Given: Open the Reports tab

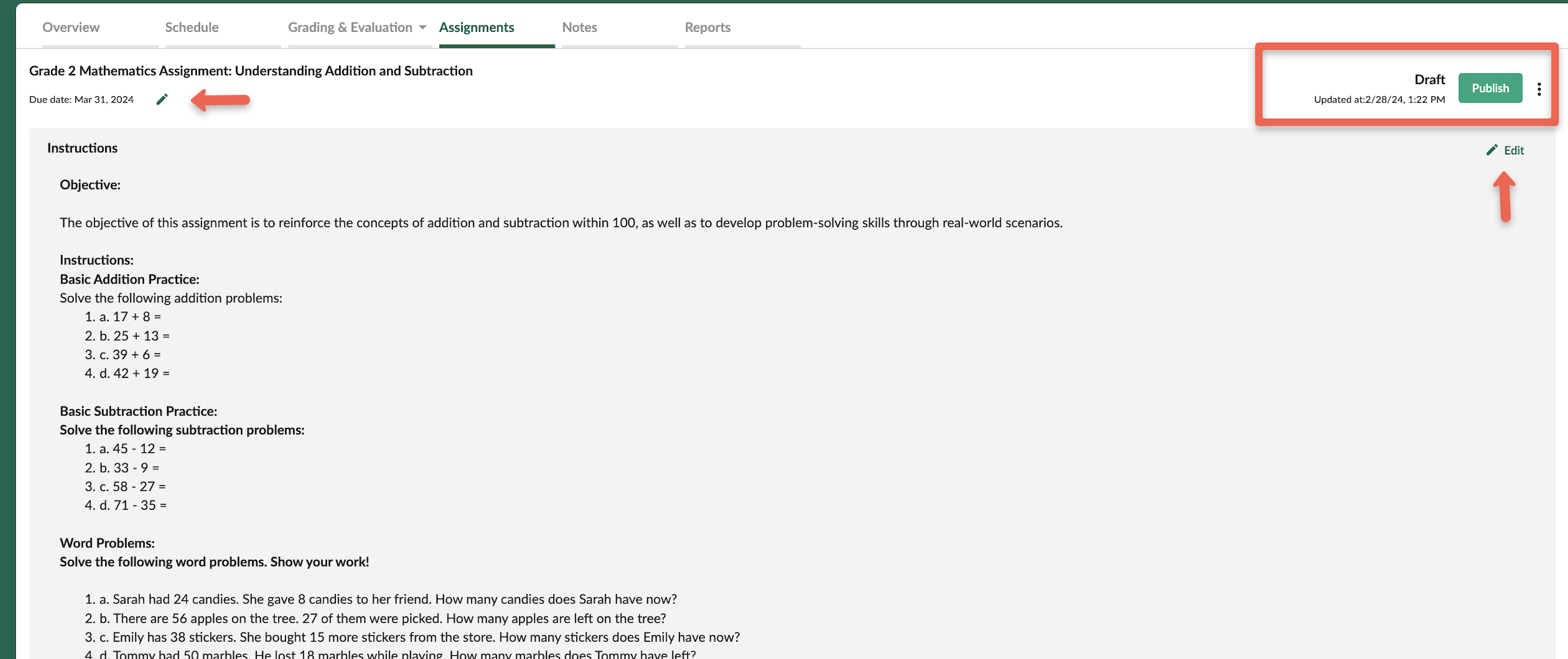Looking at the screenshot, I should tap(708, 27).
